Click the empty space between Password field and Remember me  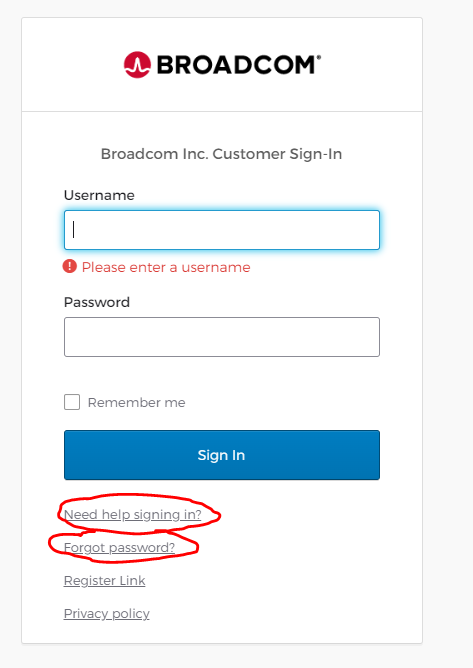pos(222,375)
